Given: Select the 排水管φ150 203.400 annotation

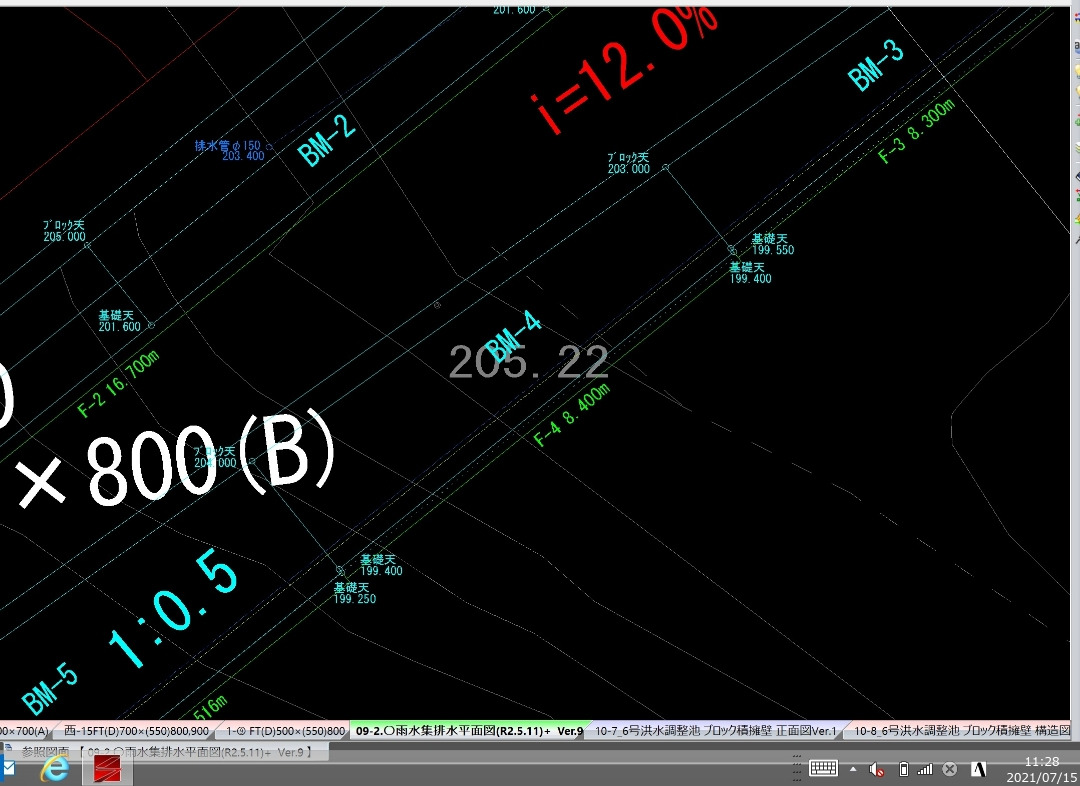Looking at the screenshot, I should tap(229, 150).
